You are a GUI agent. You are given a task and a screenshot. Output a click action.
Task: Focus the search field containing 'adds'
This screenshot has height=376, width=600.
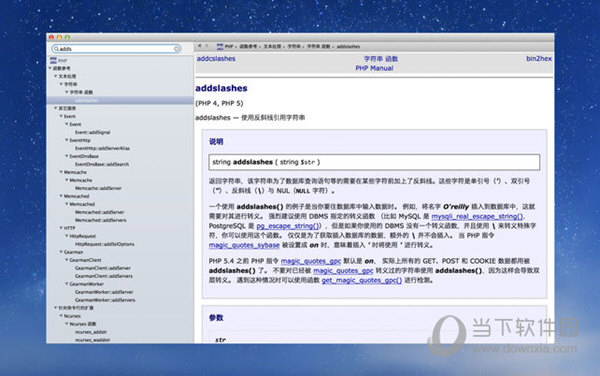pyautogui.click(x=116, y=49)
